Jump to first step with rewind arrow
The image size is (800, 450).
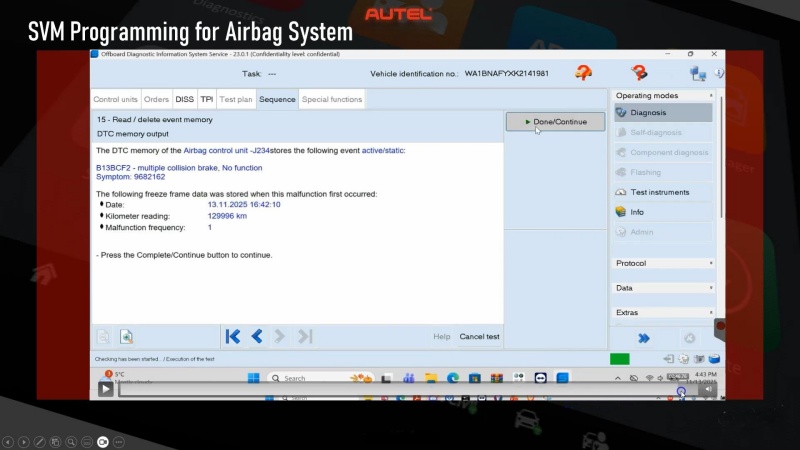click(x=233, y=337)
